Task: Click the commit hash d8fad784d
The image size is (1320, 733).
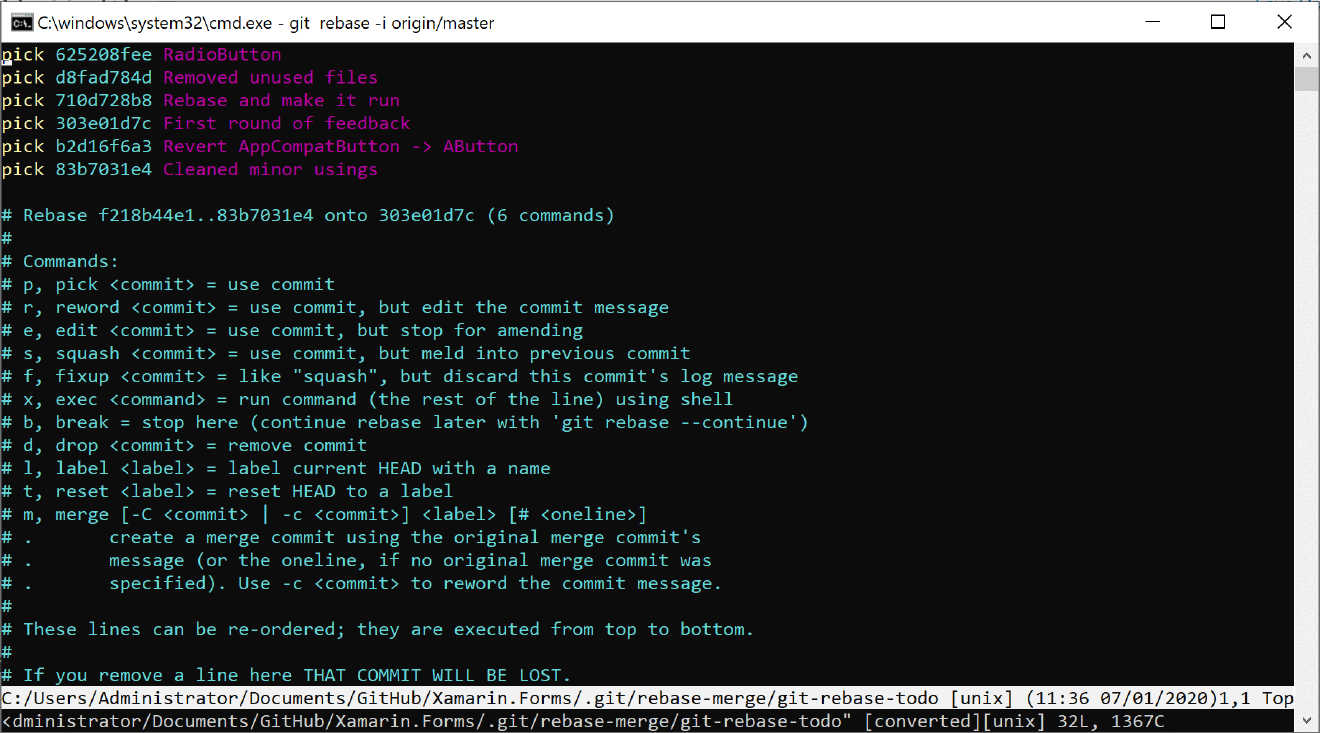Action: [104, 78]
